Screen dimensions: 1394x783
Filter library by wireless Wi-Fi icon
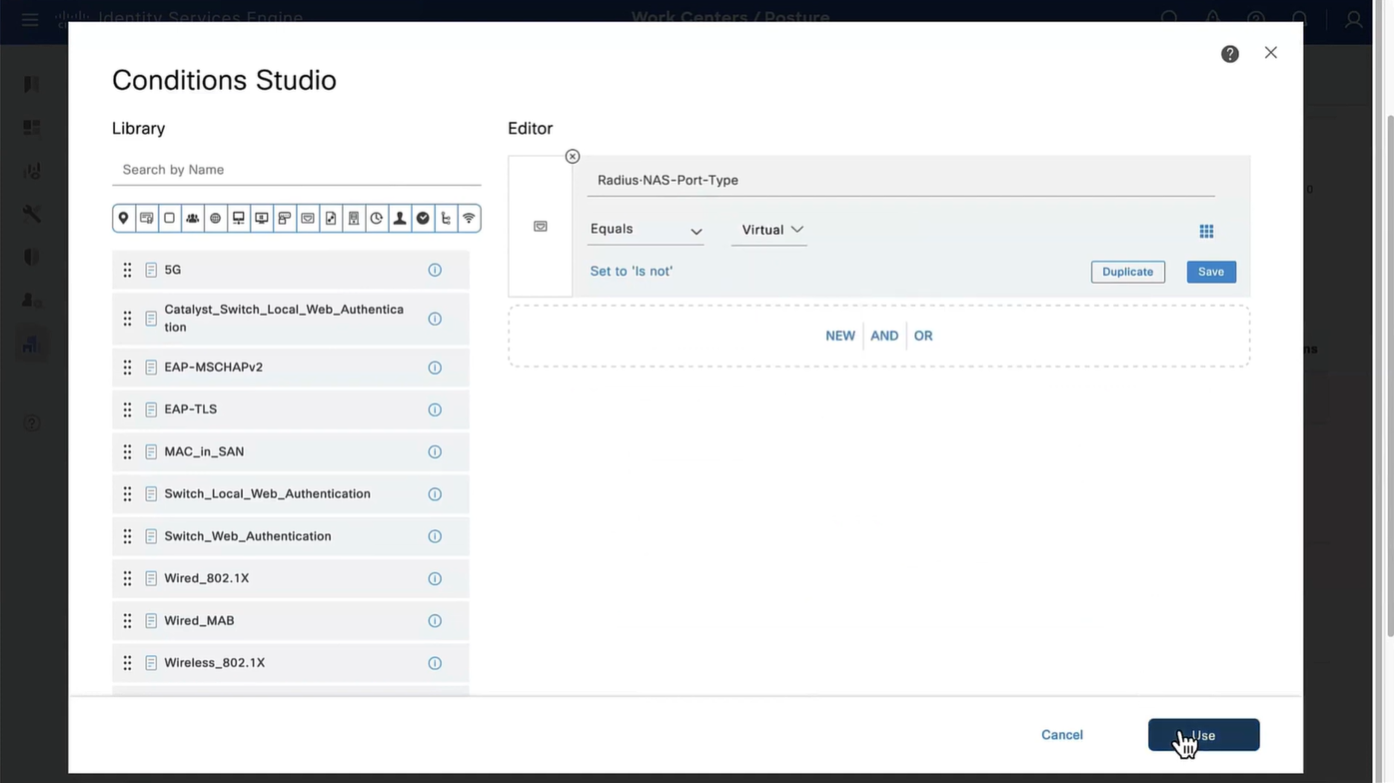click(468, 218)
